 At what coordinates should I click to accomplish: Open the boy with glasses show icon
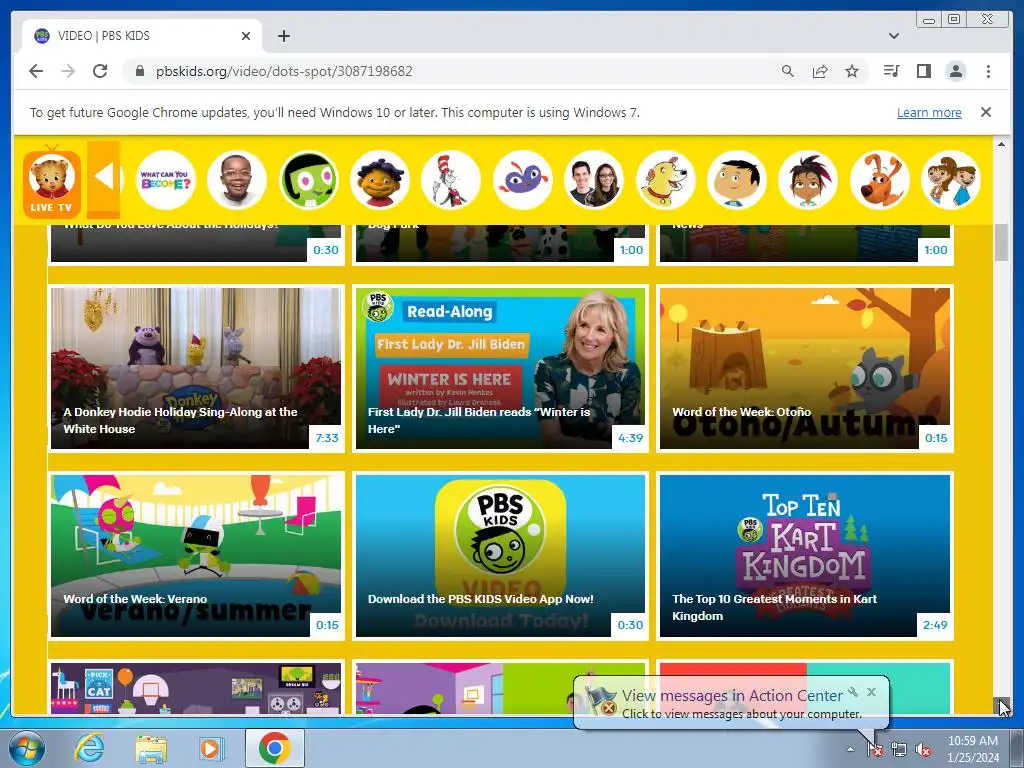236,180
